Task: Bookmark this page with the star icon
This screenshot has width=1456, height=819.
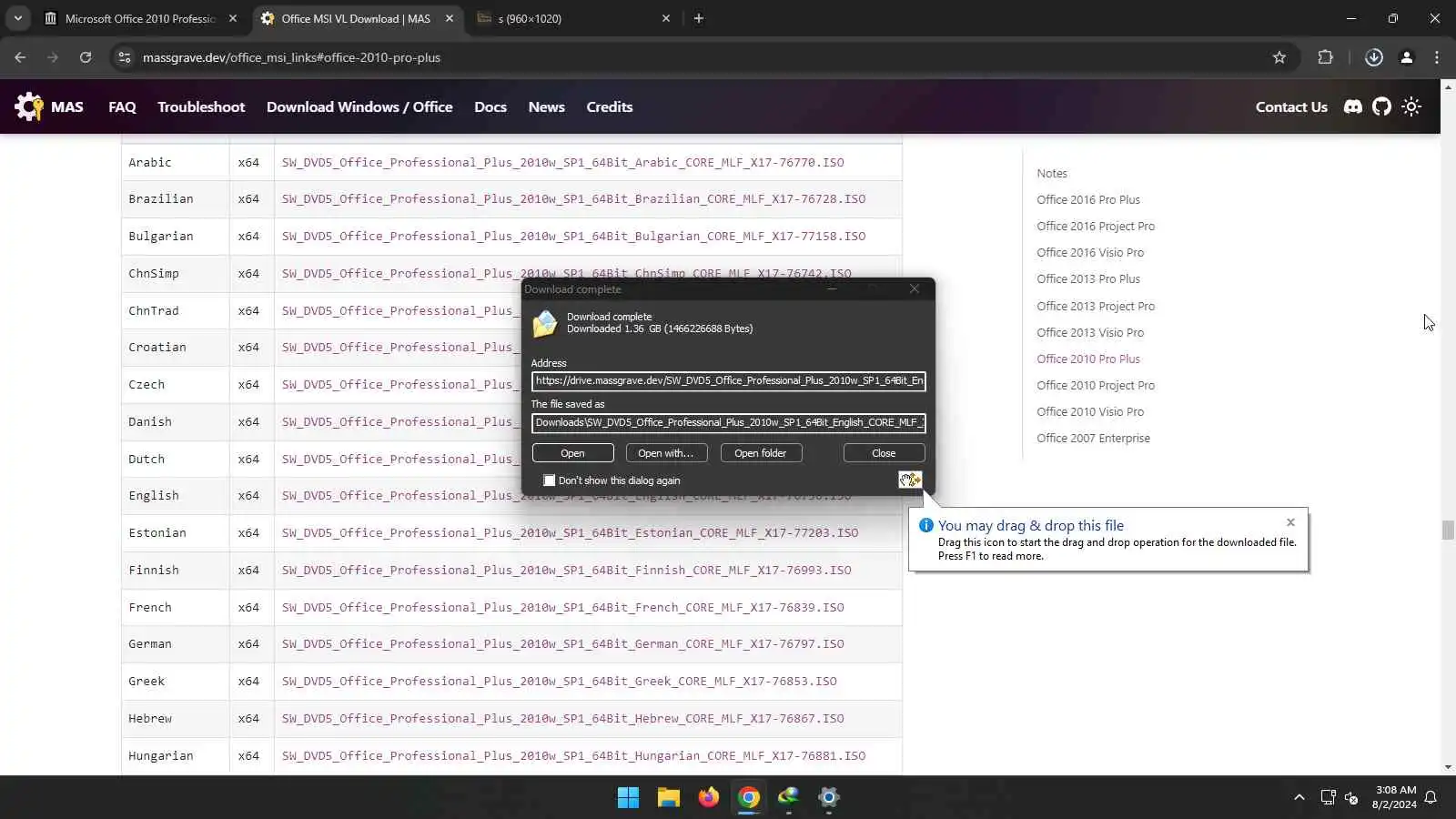Action: pos(1279,57)
